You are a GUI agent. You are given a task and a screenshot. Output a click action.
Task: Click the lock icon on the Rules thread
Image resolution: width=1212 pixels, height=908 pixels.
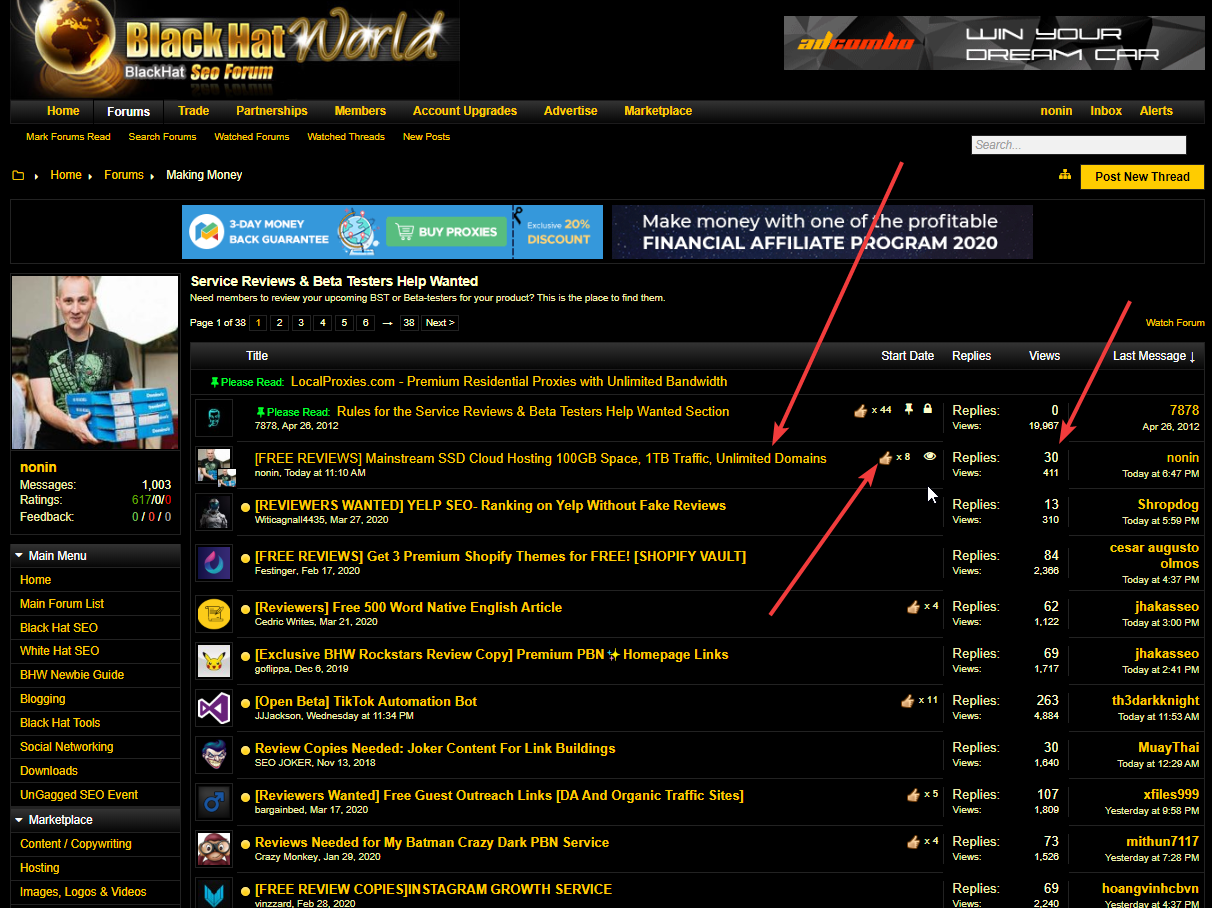coord(928,409)
